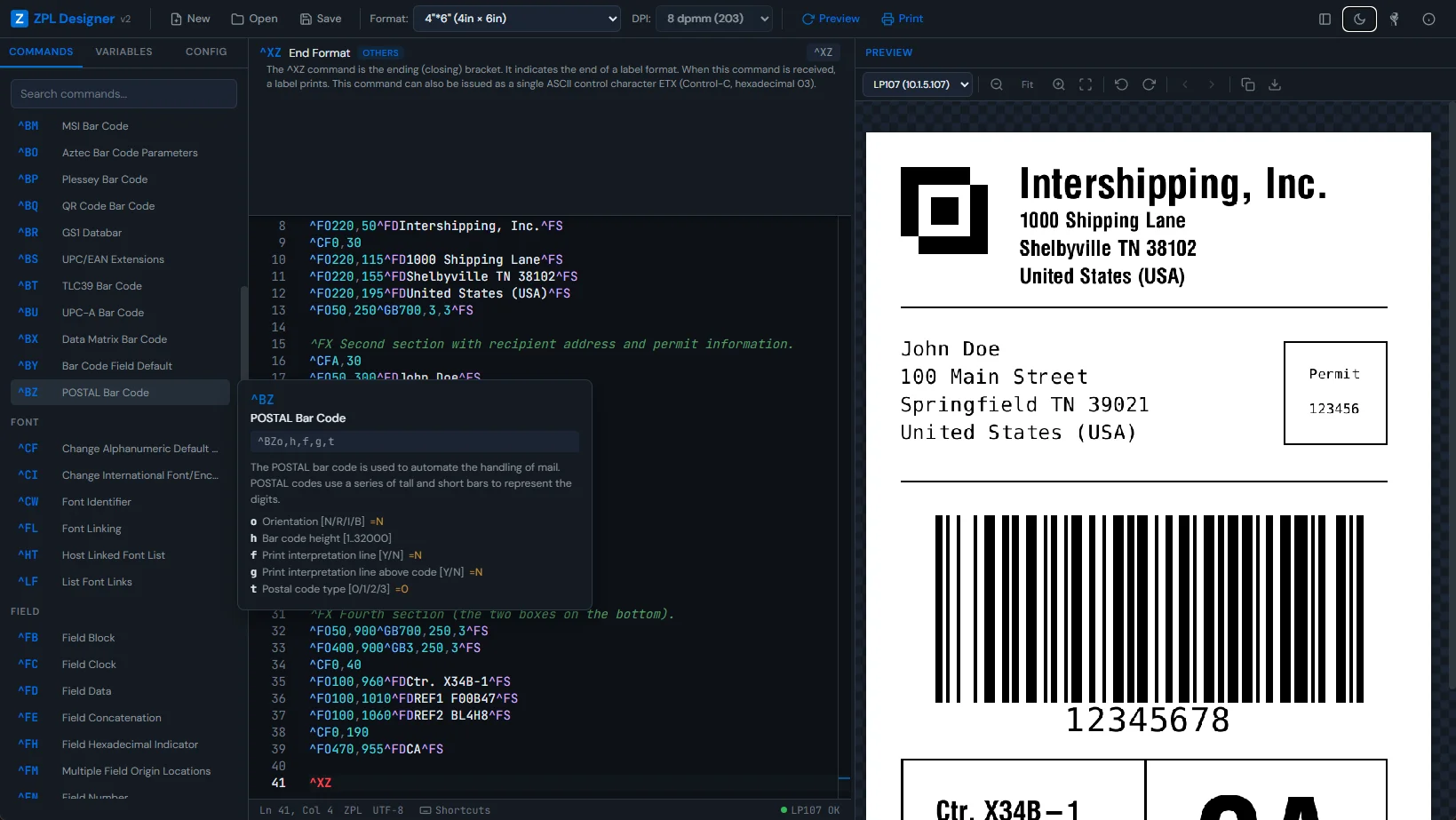The image size is (1456, 820).
Task: Expand the LP107 printer selector
Action: coord(918,84)
